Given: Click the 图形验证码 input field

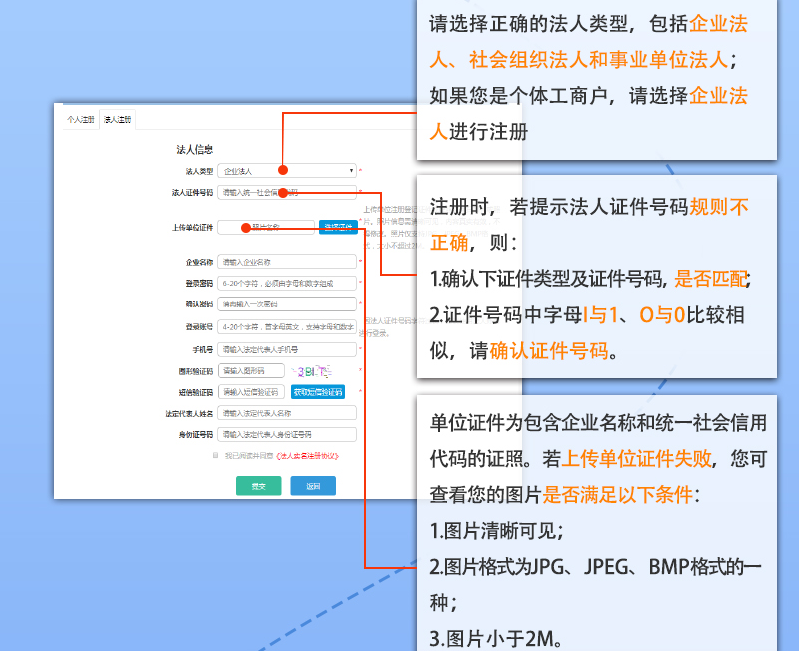Looking at the screenshot, I should pos(251,370).
